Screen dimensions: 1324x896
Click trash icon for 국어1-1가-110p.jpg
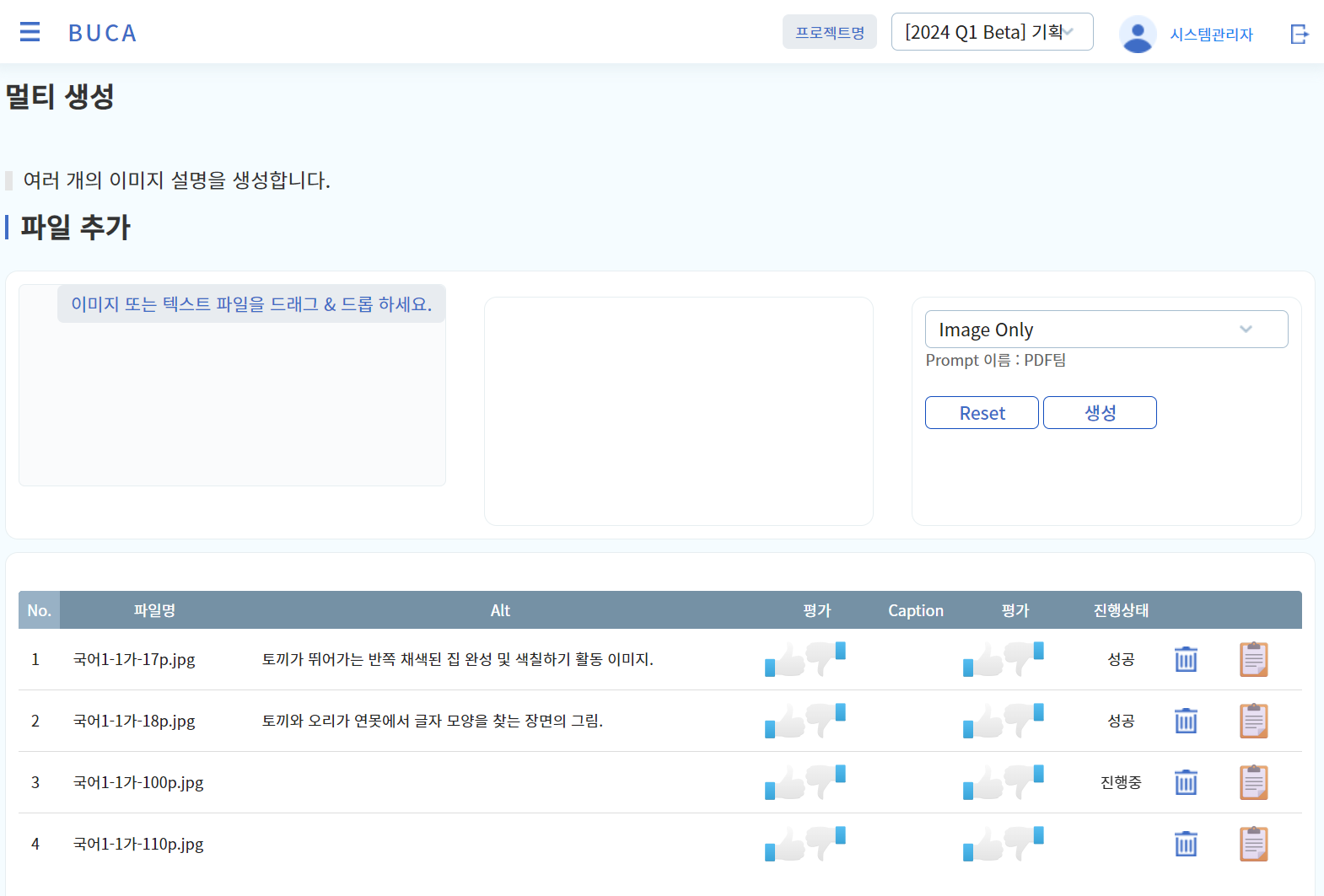coord(1186,844)
